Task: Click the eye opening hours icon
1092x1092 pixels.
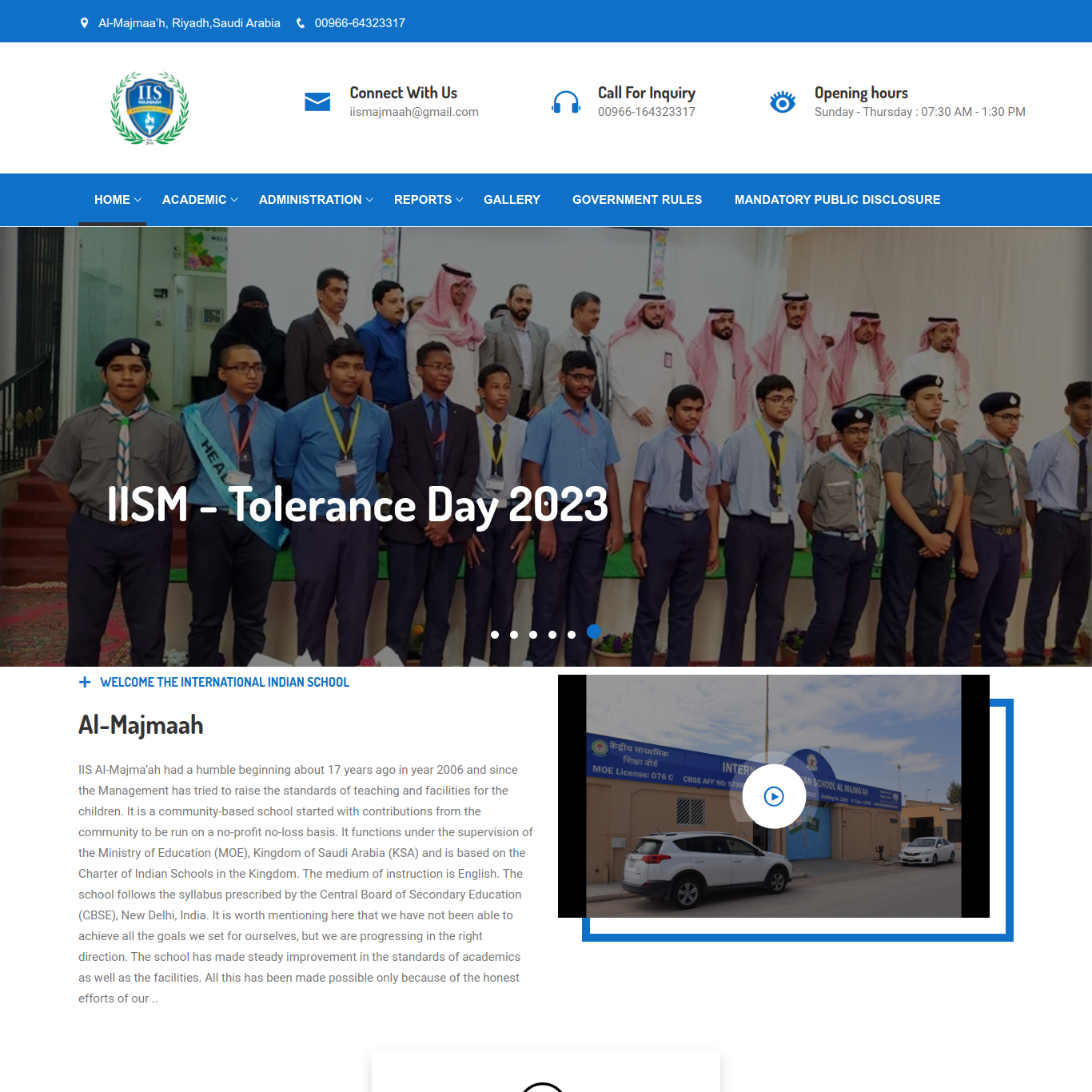Action: point(782,102)
